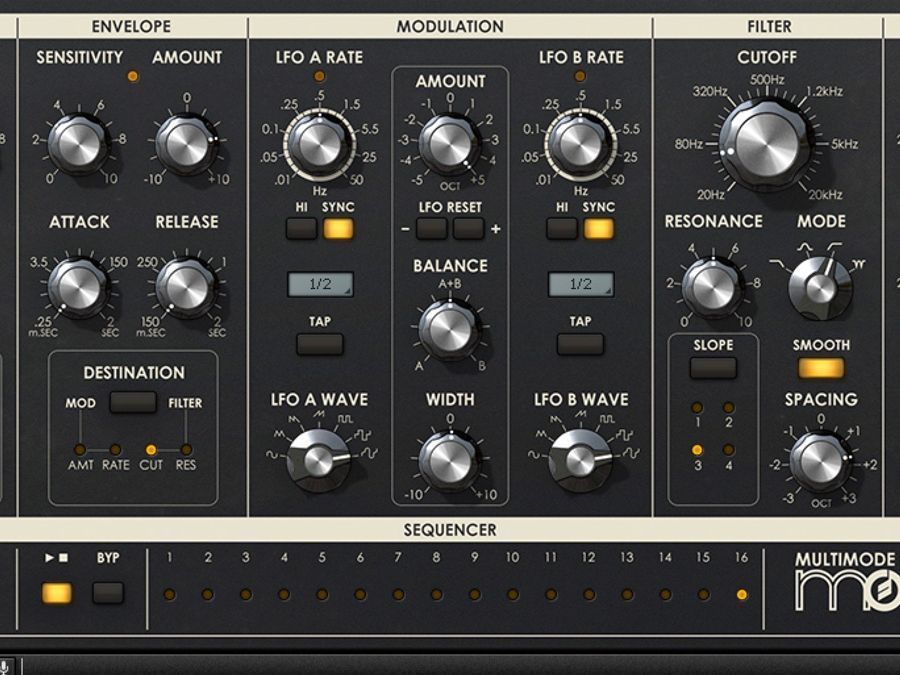
Task: Click the Resonance knob
Action: tap(713, 287)
